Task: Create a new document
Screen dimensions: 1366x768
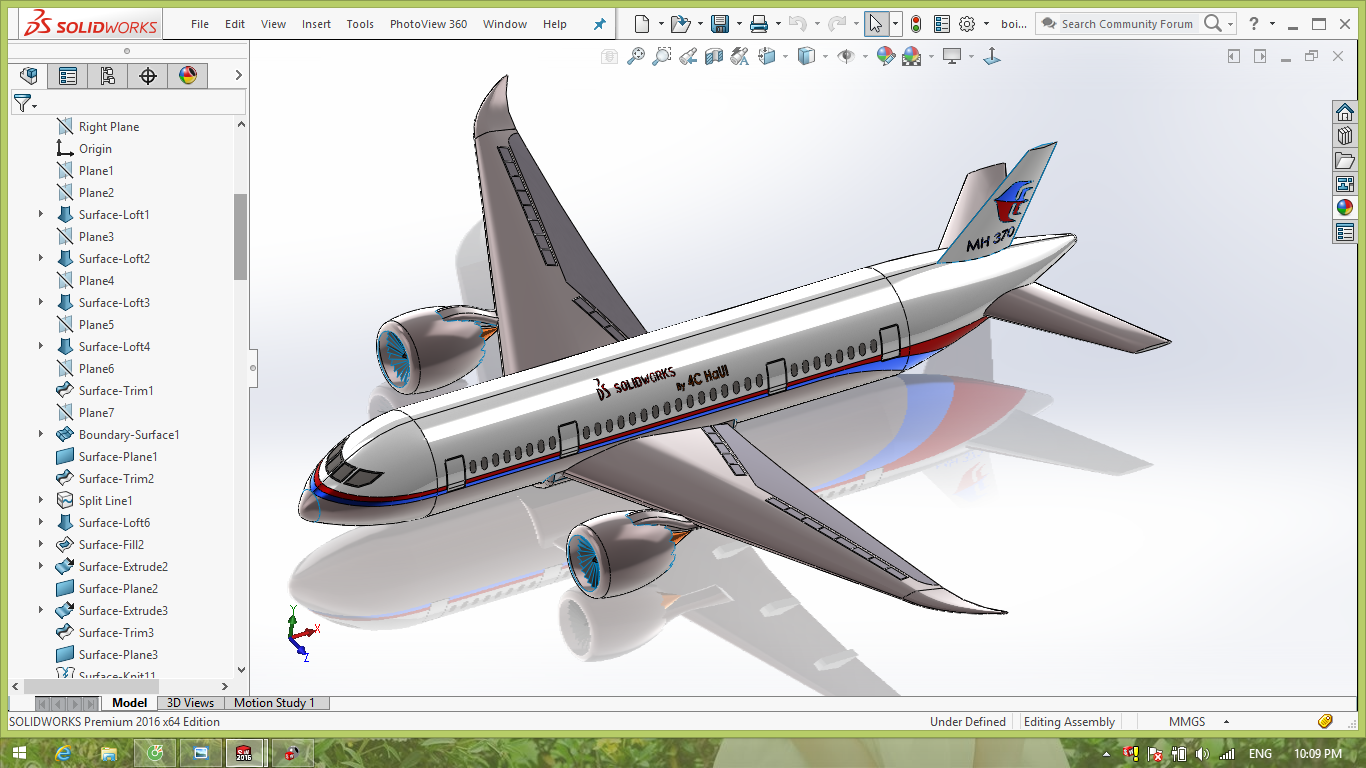Action: click(641, 24)
